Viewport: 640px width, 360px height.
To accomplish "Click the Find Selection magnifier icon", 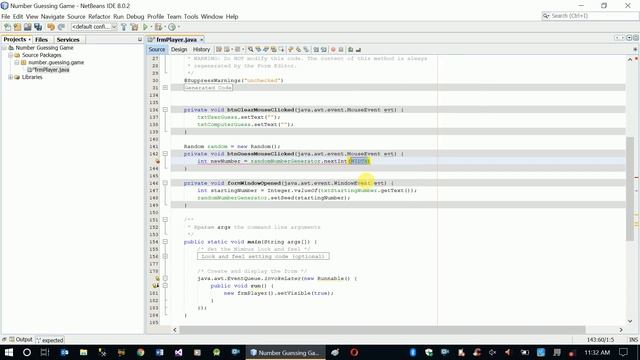I will (251, 49).
